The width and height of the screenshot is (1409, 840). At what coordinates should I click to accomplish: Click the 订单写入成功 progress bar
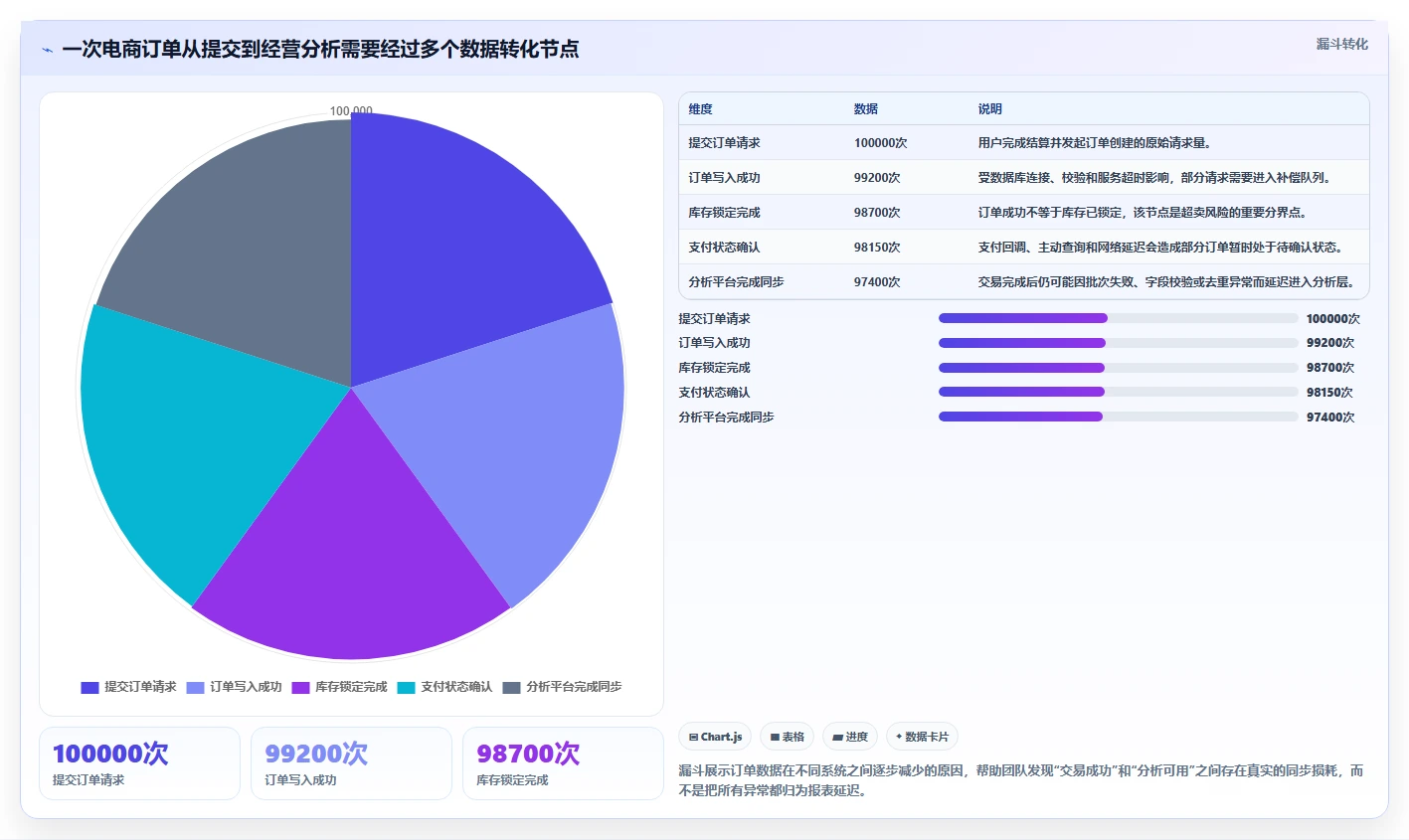tap(1119, 343)
